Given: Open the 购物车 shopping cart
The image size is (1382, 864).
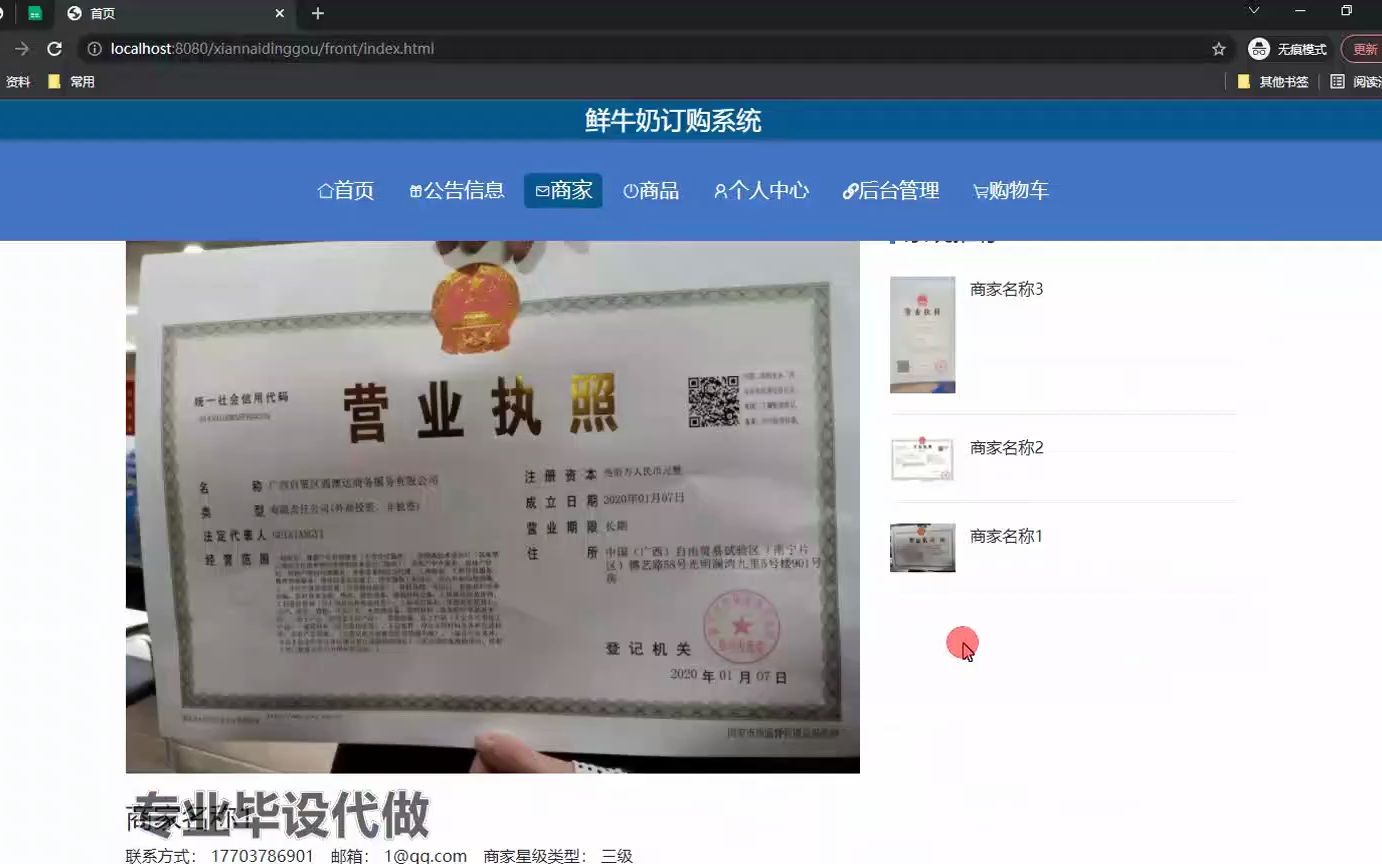Looking at the screenshot, I should pos(1010,190).
